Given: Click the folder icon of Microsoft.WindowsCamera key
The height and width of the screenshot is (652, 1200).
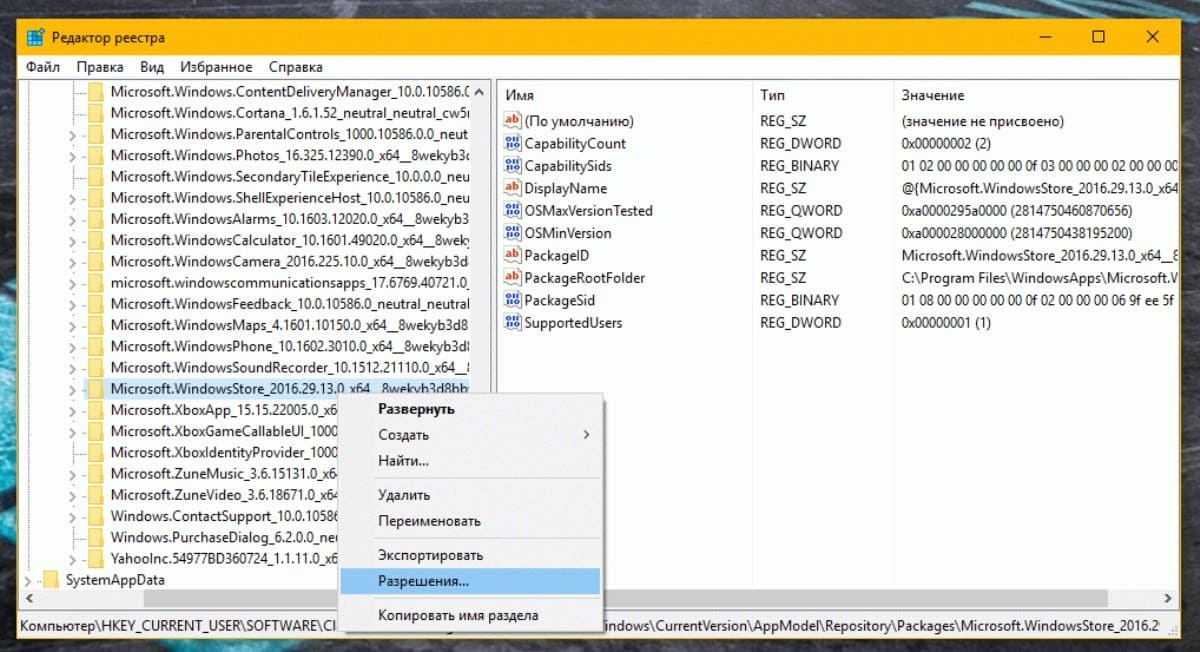Looking at the screenshot, I should [96, 261].
